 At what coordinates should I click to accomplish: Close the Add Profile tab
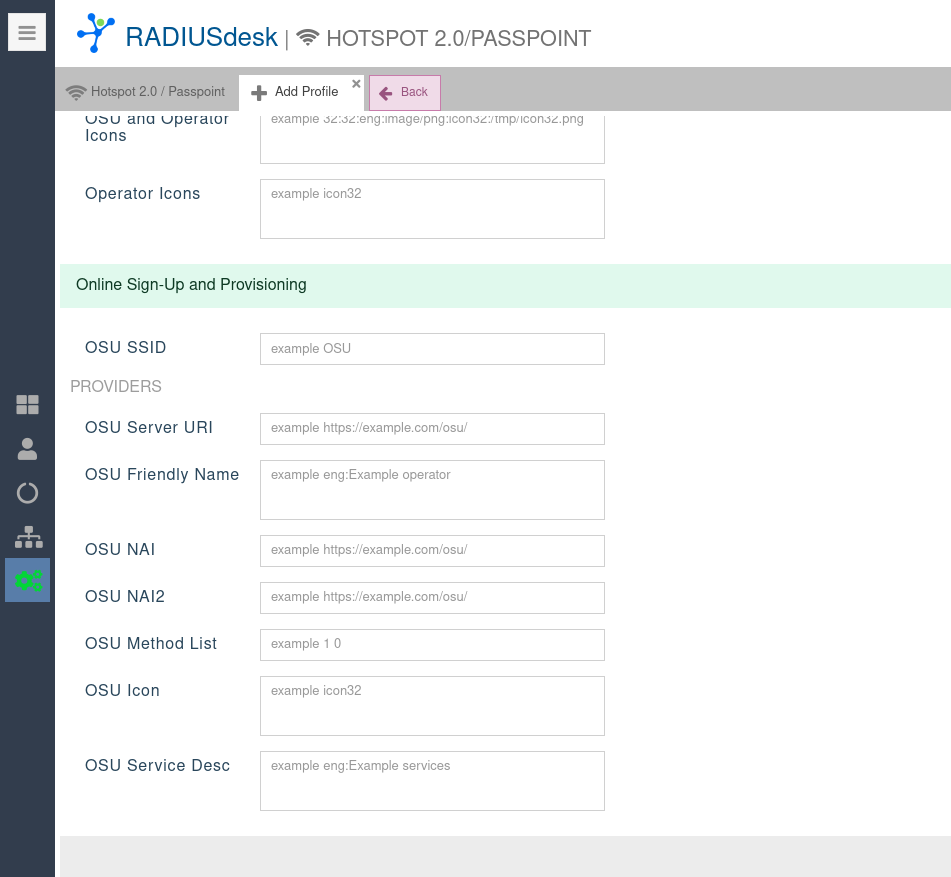pos(356,84)
